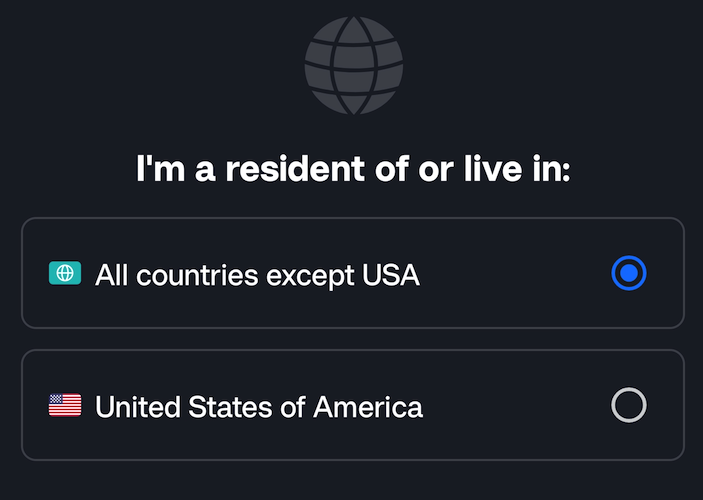Viewport: 703px width, 500px height.
Task: Select the unselected United States radio button
Action: click(x=629, y=405)
